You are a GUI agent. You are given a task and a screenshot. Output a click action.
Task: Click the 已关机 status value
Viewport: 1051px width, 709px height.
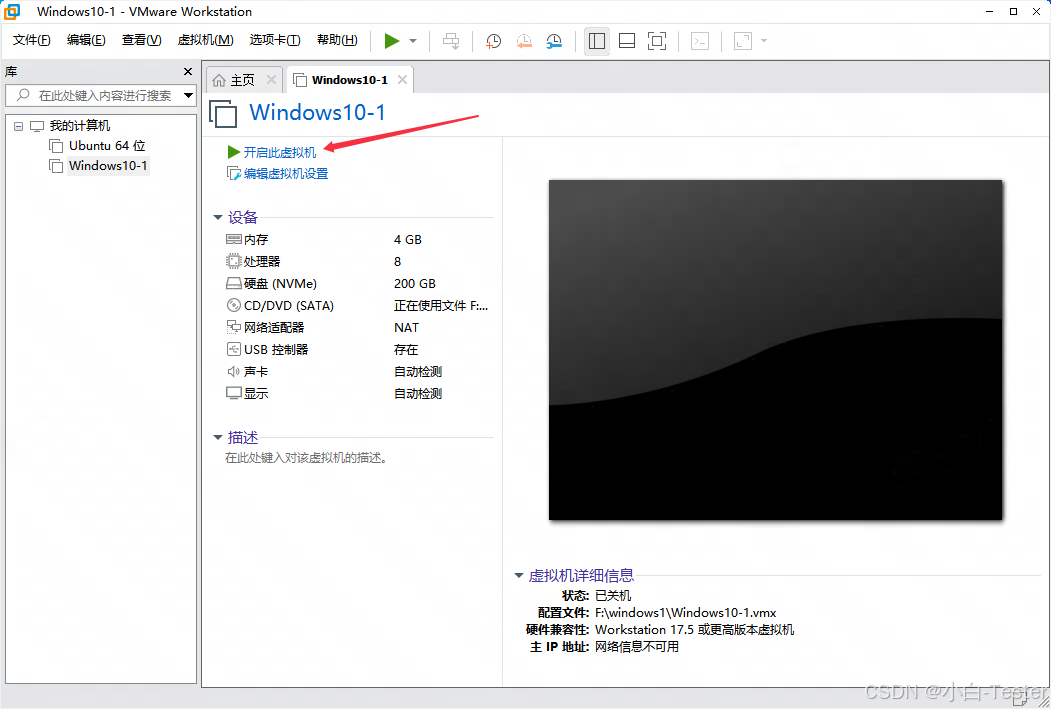coord(613,596)
